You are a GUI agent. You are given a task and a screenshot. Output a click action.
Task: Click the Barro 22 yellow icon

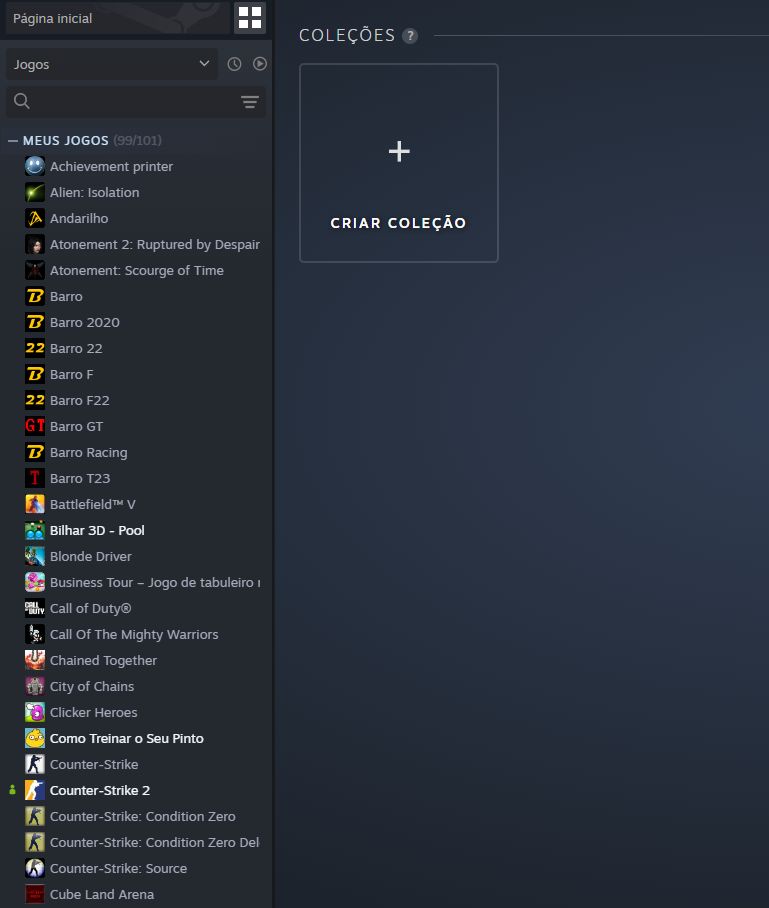[35, 348]
